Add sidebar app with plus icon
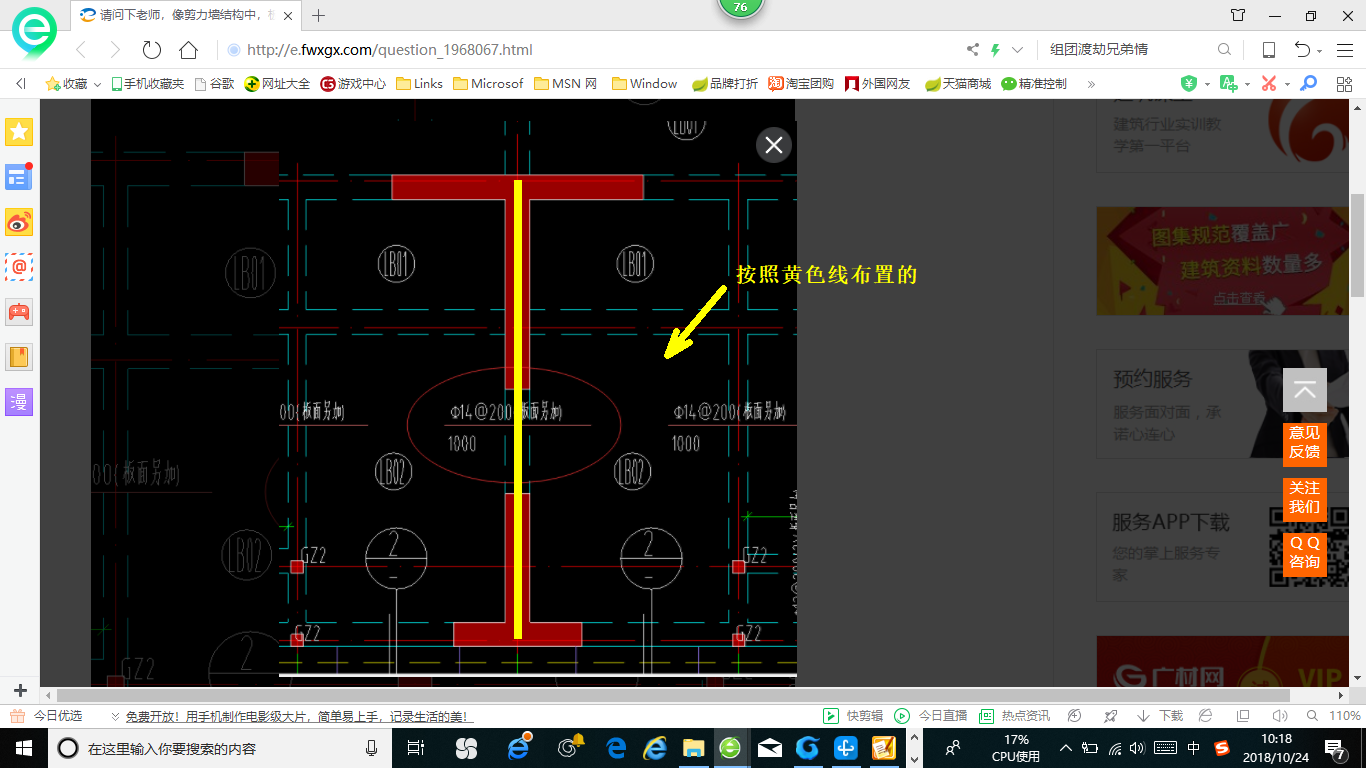Screen dimensions: 1366x768 pyautogui.click(x=20, y=691)
